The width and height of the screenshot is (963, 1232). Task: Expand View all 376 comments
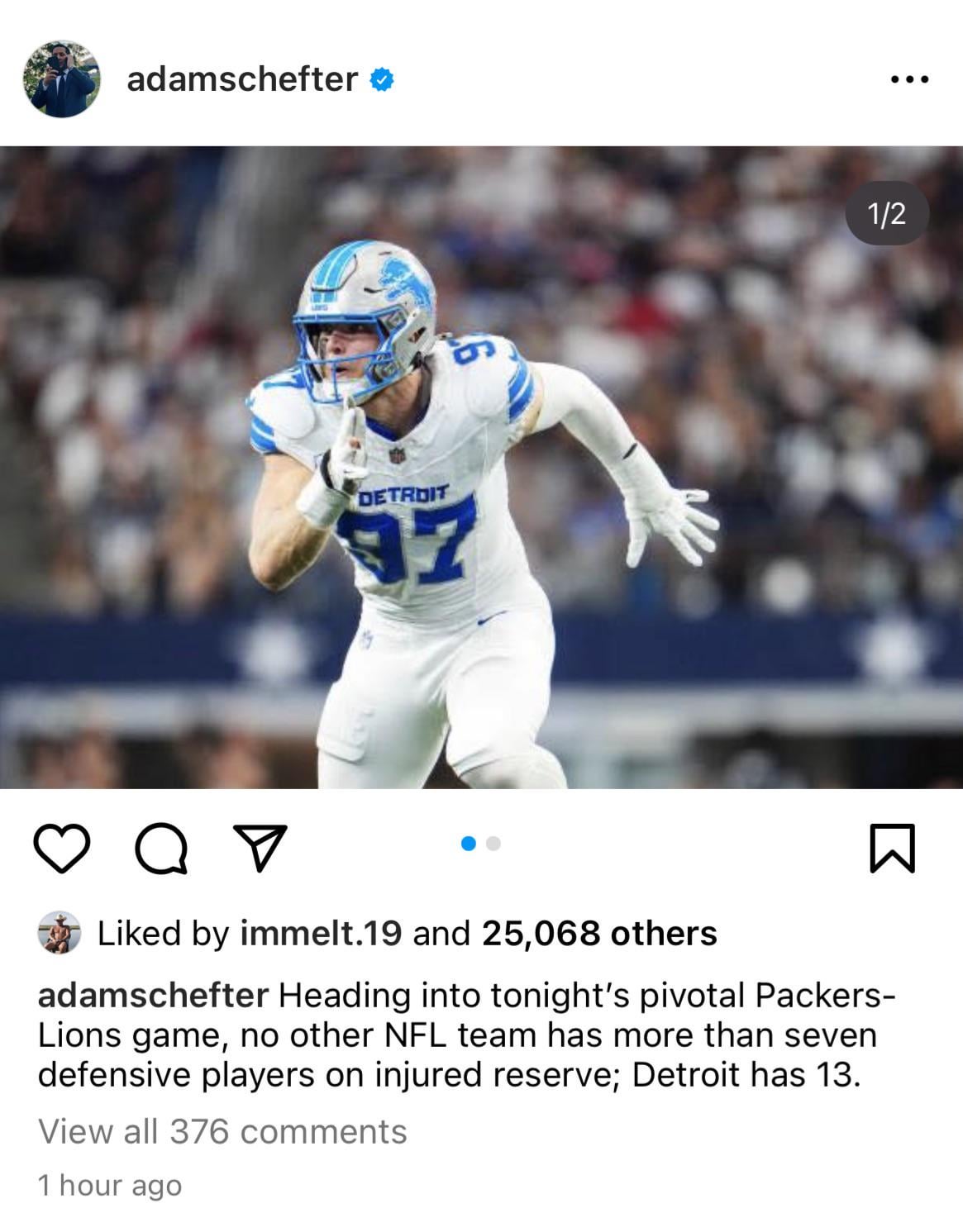click(222, 1132)
